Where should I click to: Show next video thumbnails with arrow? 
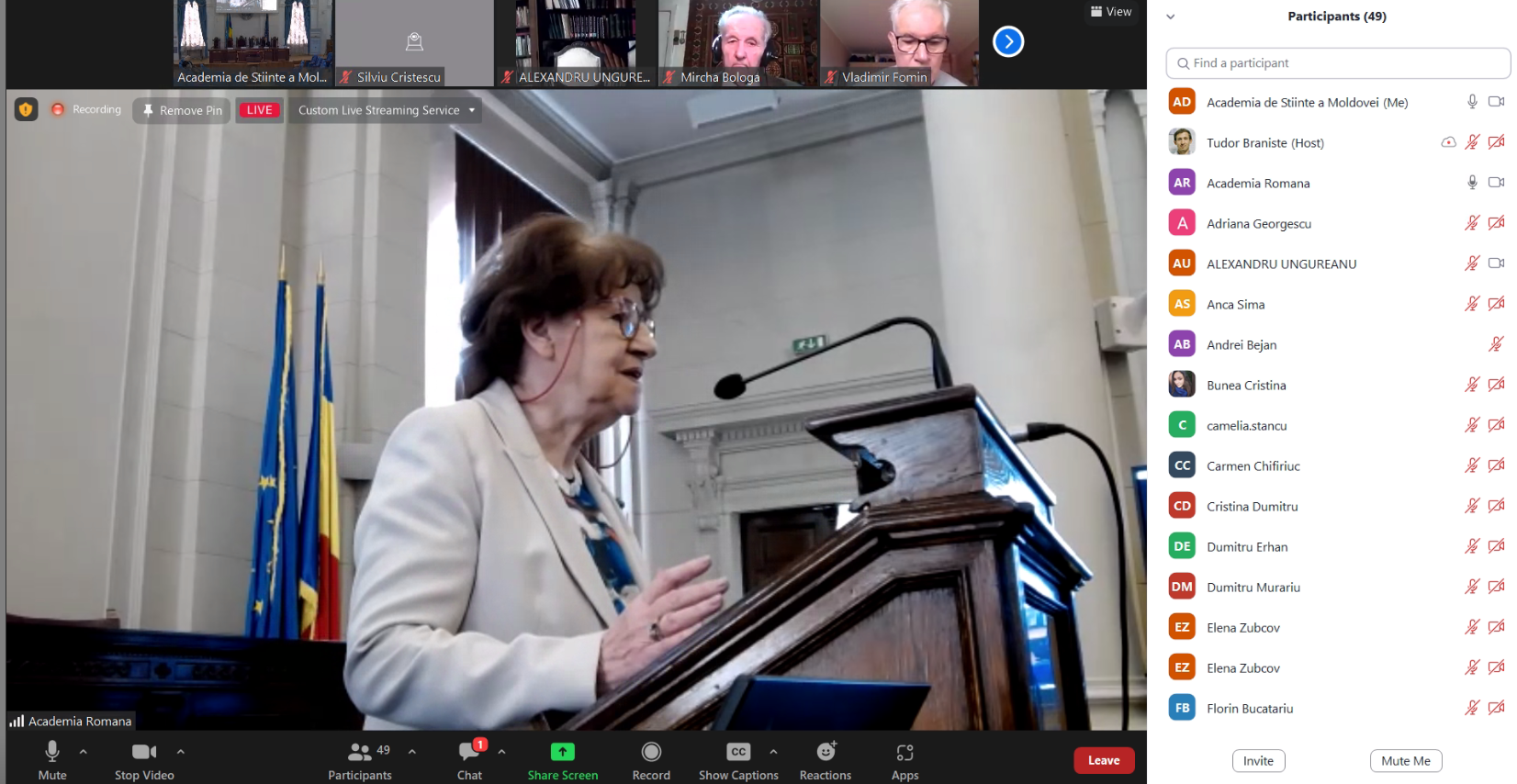click(x=1008, y=41)
